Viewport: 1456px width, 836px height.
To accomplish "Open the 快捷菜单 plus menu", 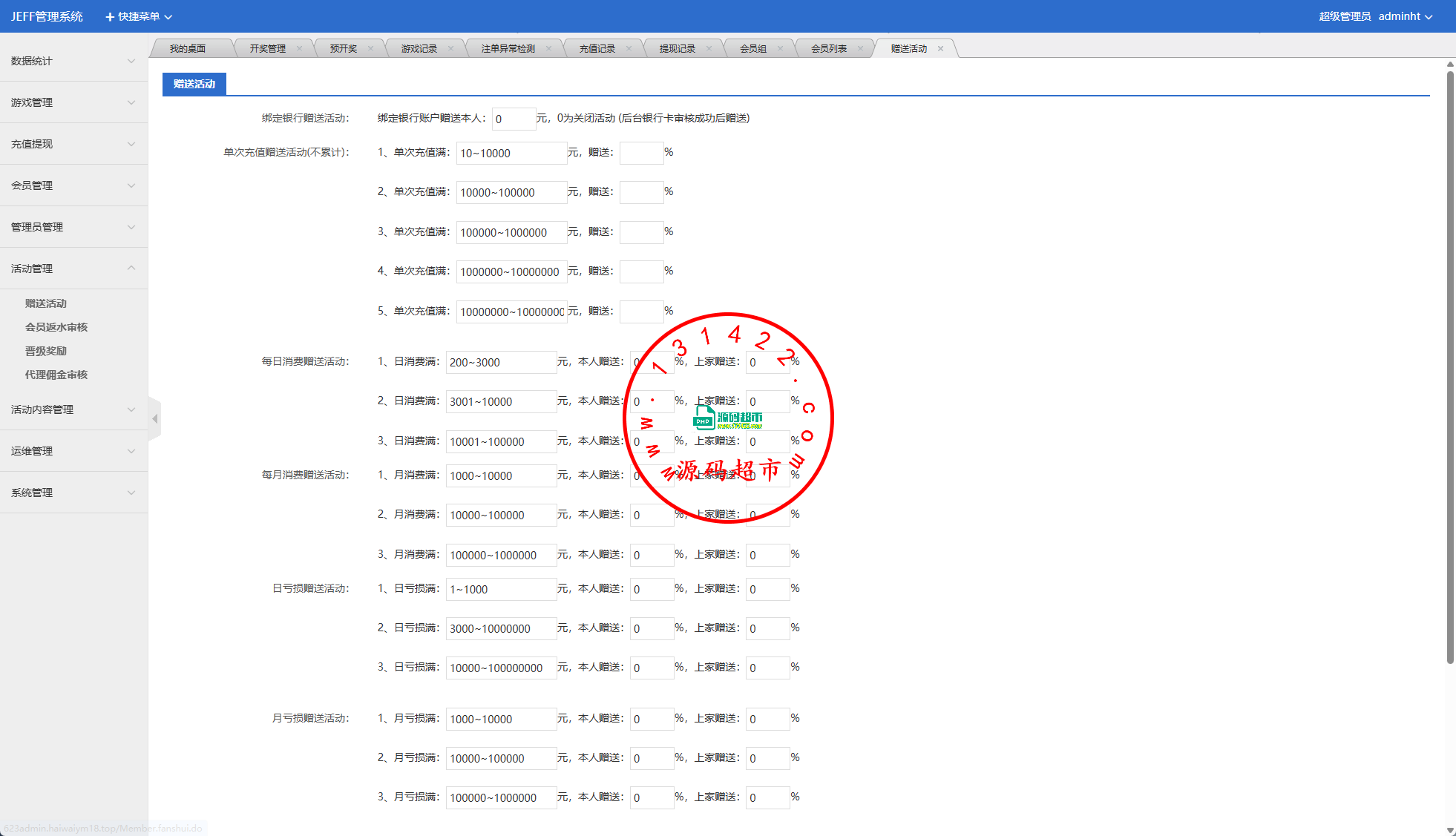I will point(138,16).
